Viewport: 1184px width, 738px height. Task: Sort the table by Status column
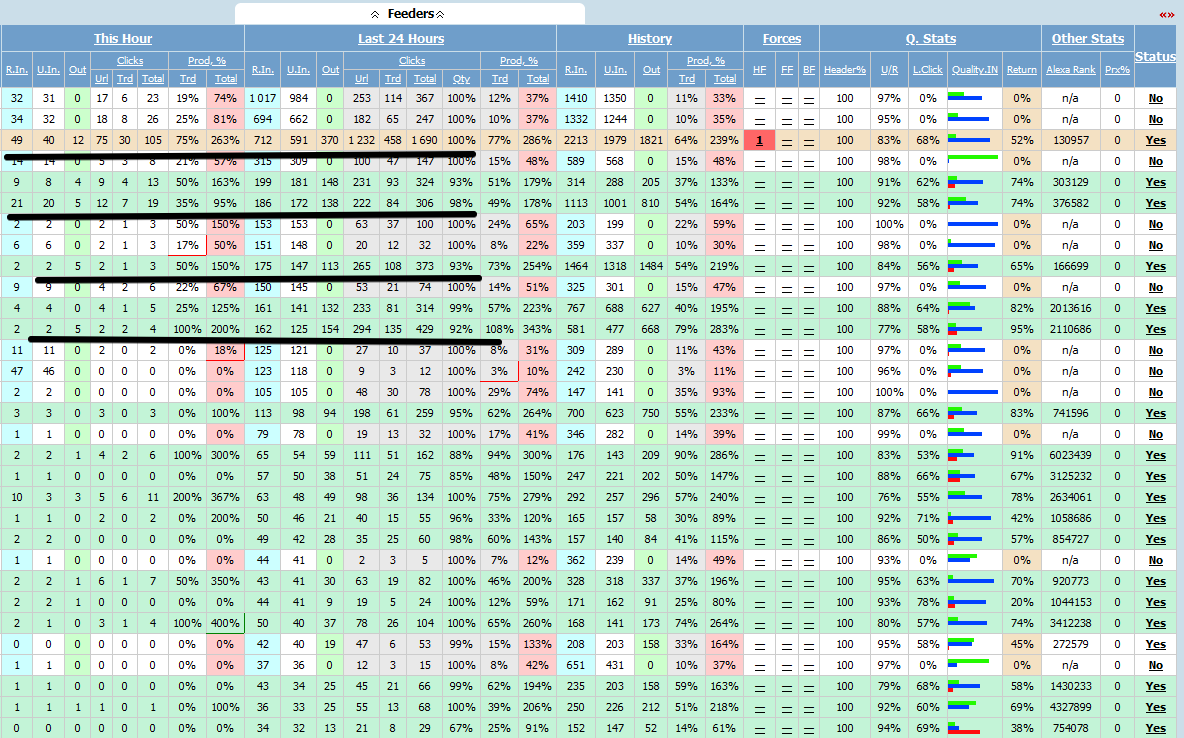(1155, 57)
